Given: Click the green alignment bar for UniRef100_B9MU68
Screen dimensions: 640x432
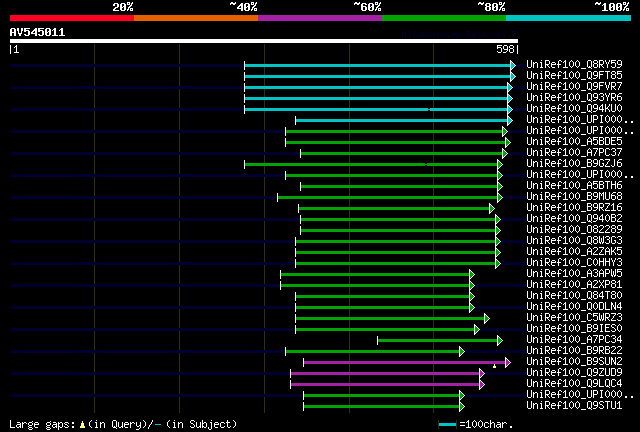Looking at the screenshot, I should [388, 198].
